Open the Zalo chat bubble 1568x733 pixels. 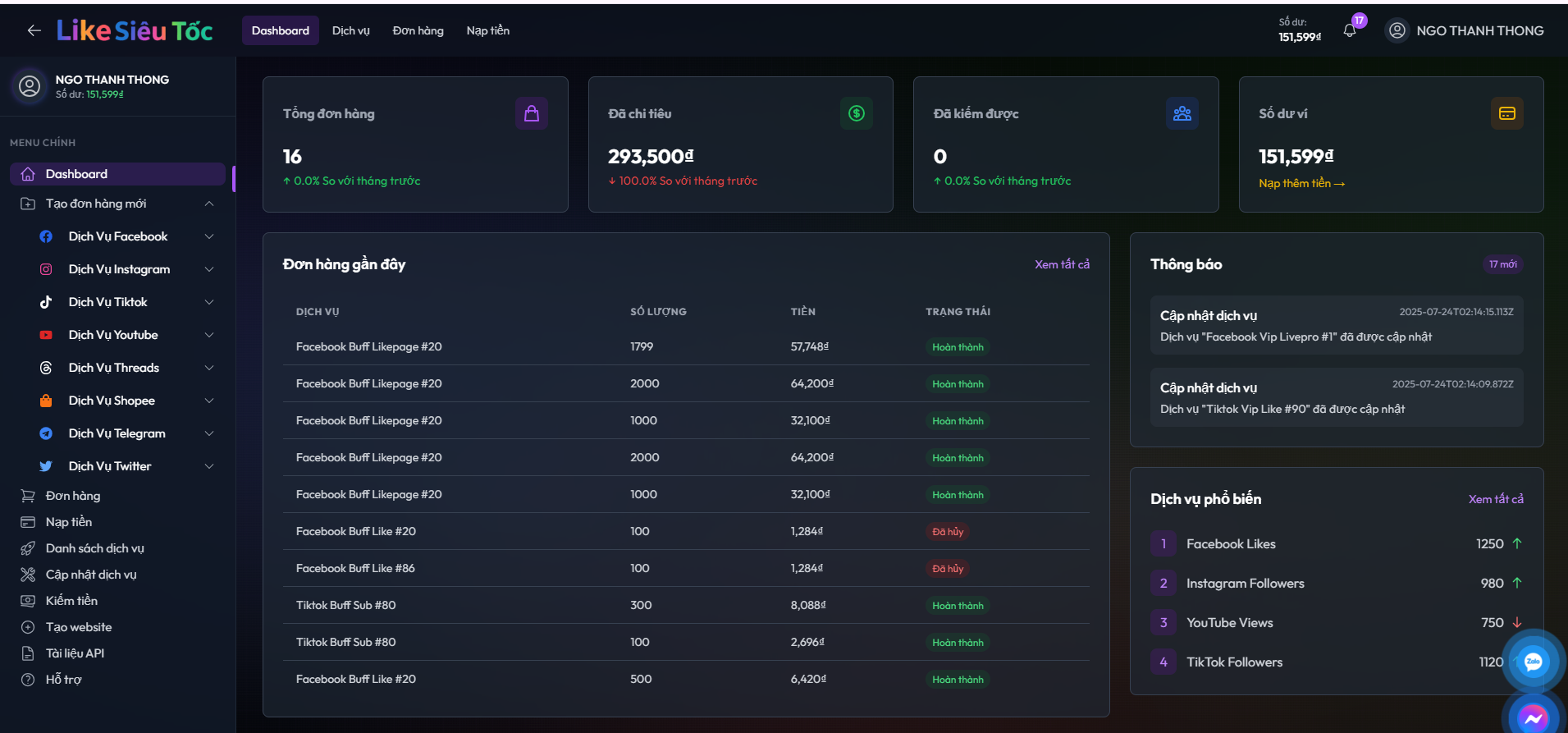click(1532, 662)
